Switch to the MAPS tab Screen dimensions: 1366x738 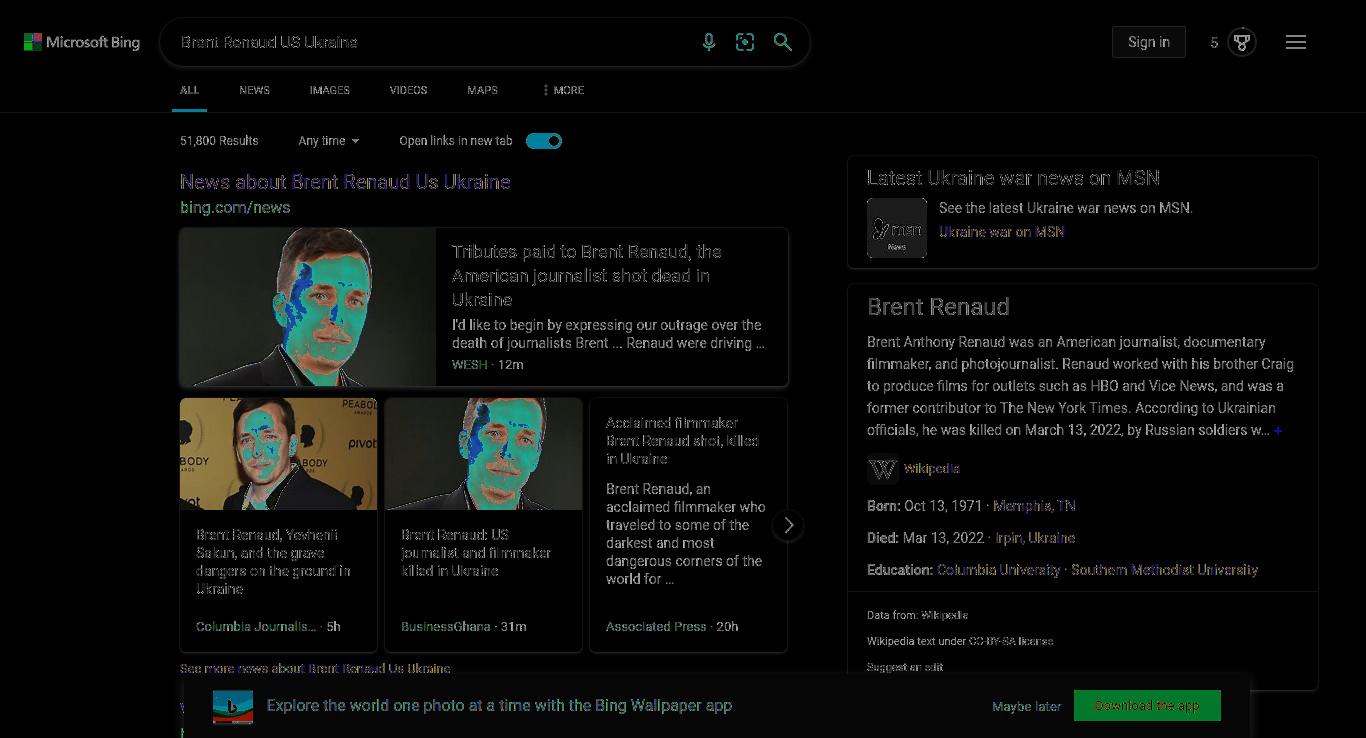[x=482, y=90]
